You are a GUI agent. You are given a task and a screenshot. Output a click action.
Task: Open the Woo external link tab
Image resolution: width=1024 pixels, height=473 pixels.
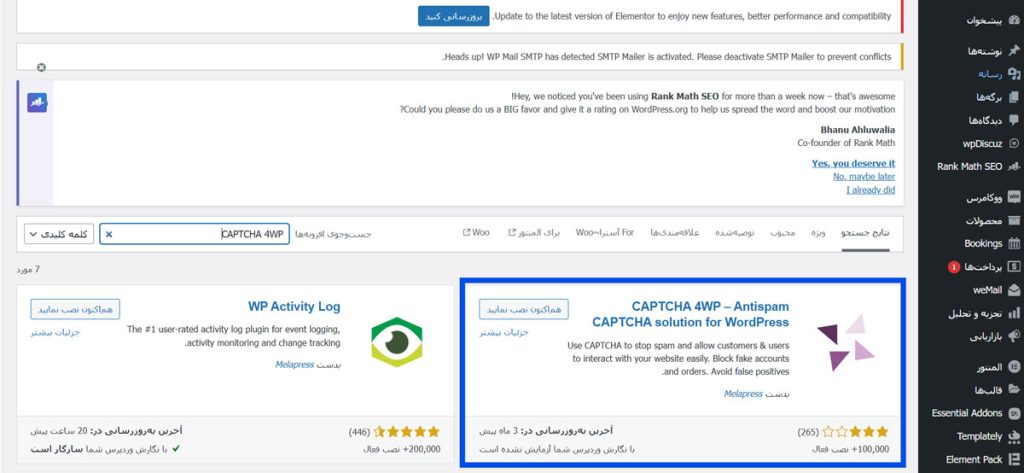pos(476,233)
